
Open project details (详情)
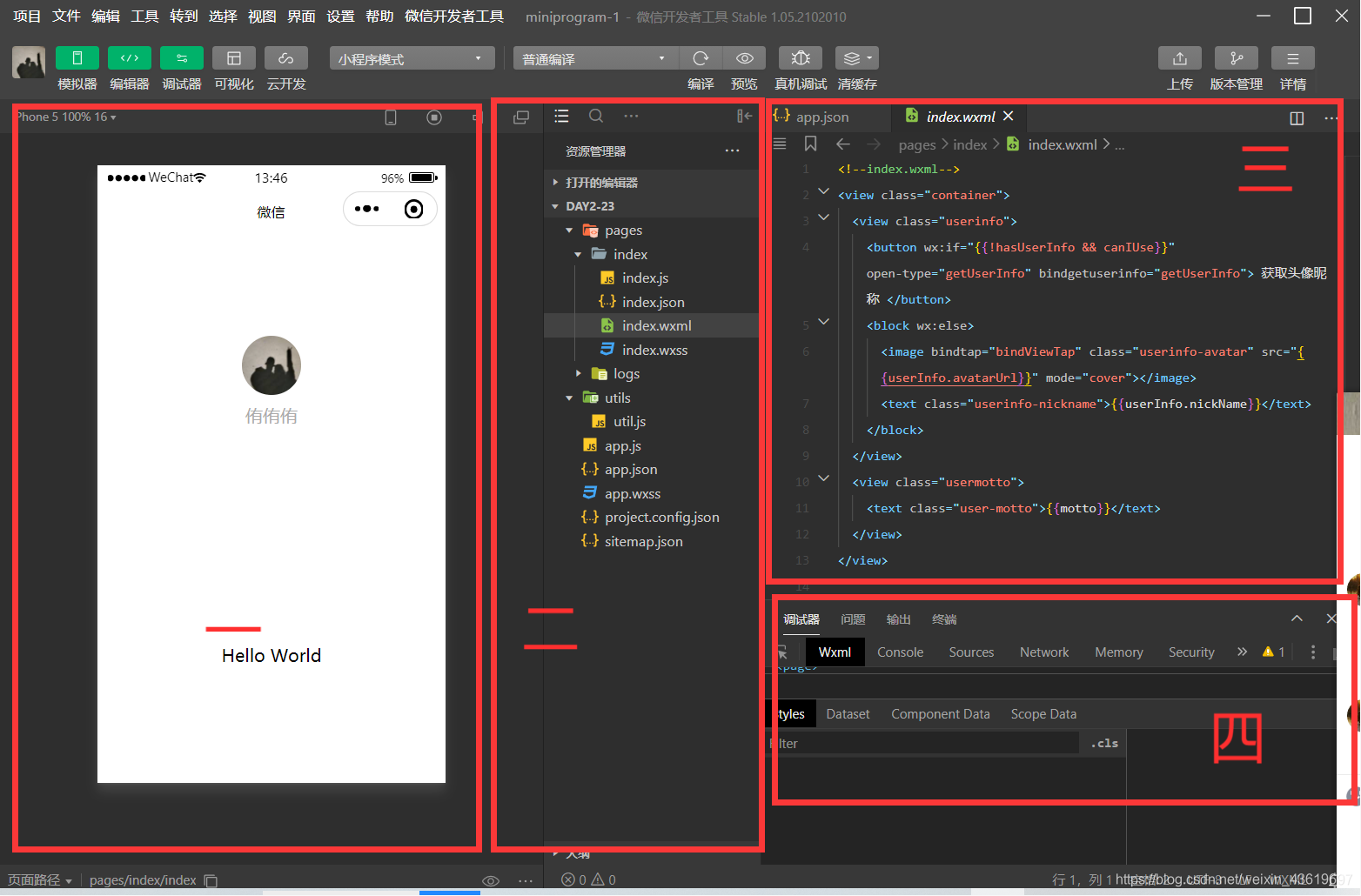1293,58
